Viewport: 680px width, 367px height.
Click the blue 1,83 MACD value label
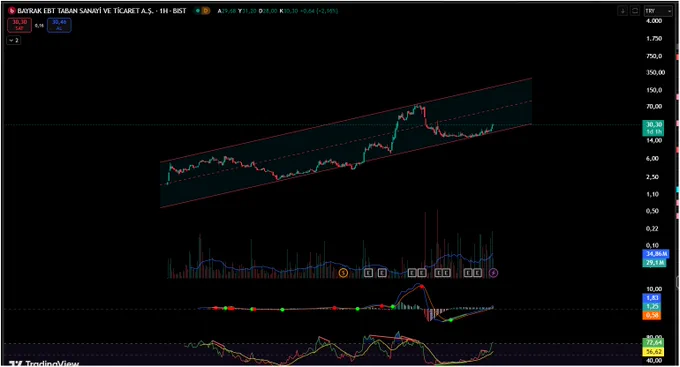coord(652,298)
